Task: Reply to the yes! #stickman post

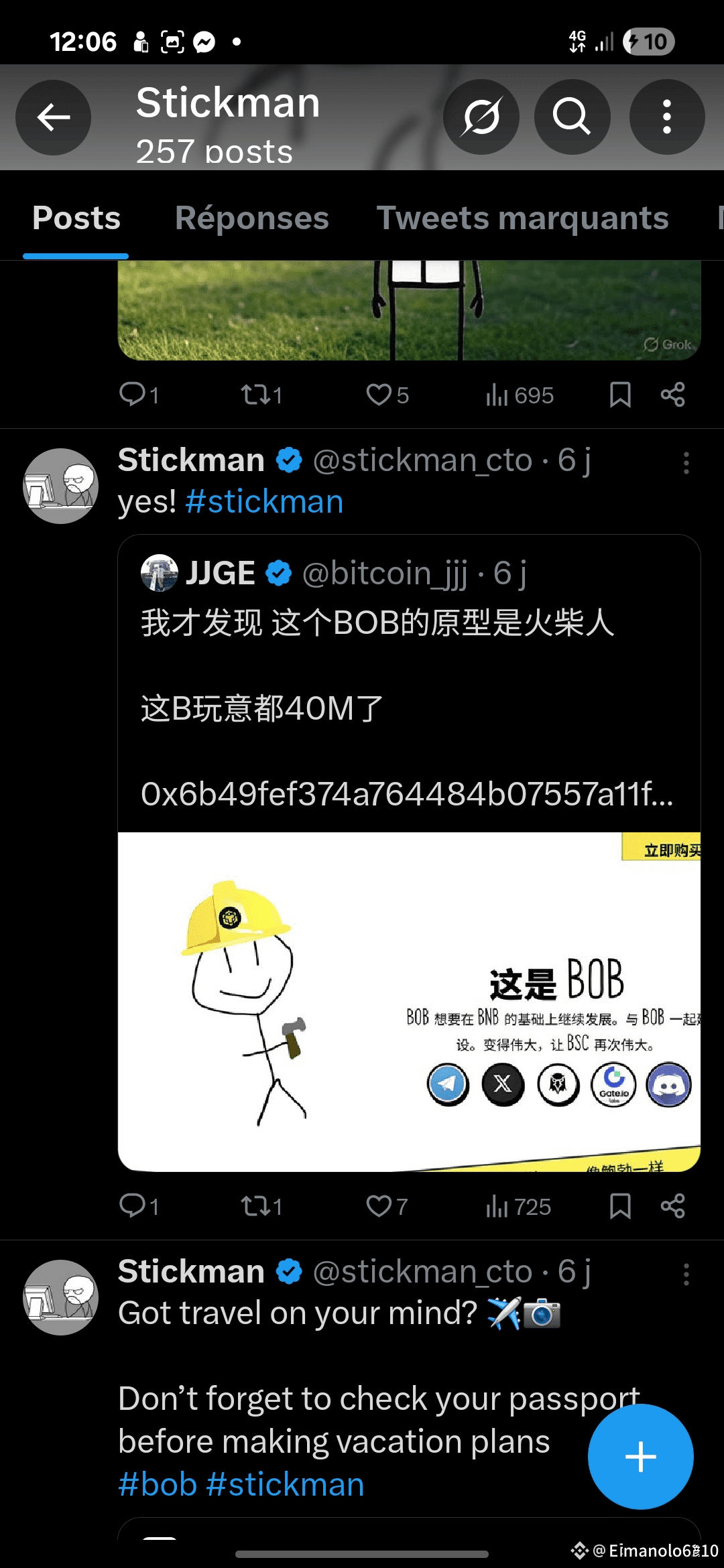Action: tap(139, 1206)
